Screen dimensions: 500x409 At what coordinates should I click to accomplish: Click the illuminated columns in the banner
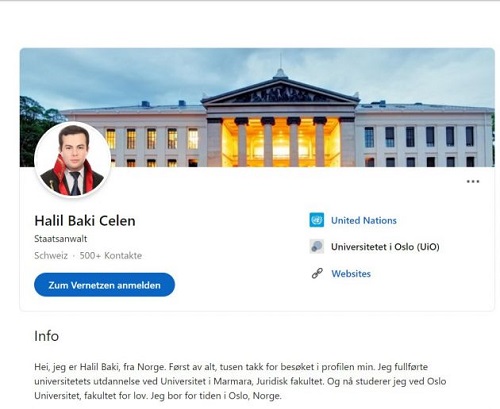click(281, 143)
